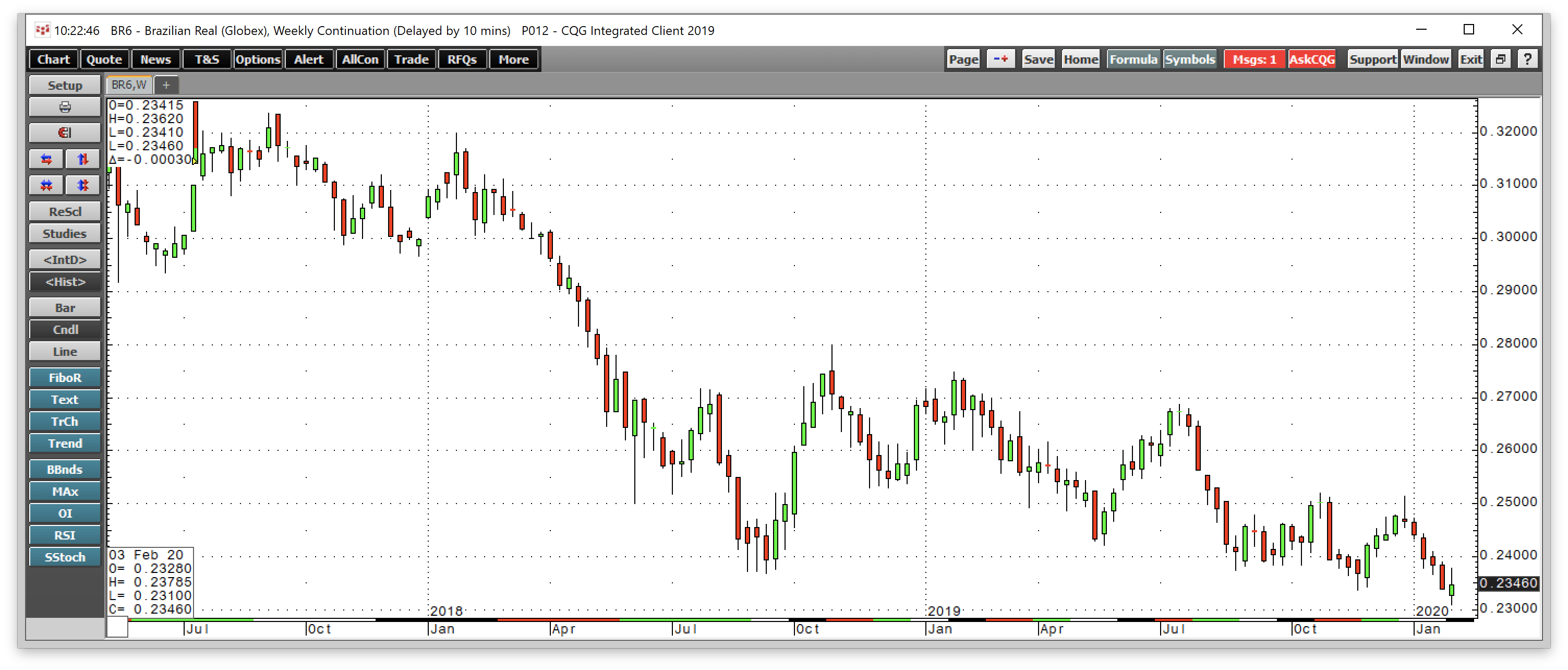This screenshot has width=1568, height=670.
Task: Open the Window menu button
Action: (x=1426, y=59)
